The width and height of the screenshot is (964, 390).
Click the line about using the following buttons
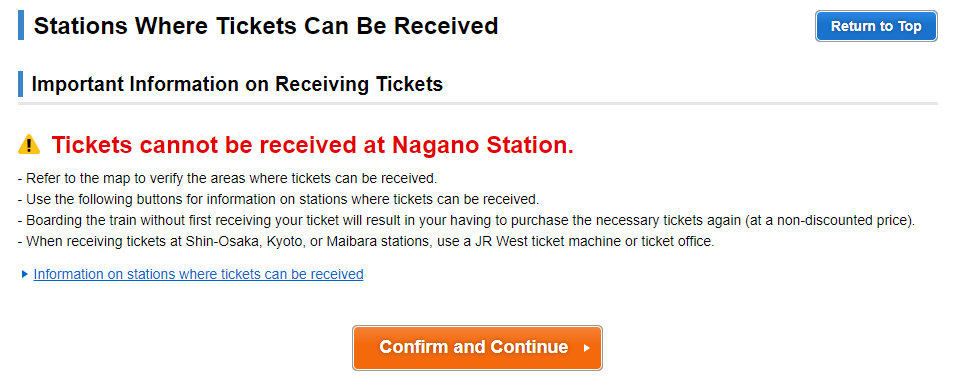point(279,199)
